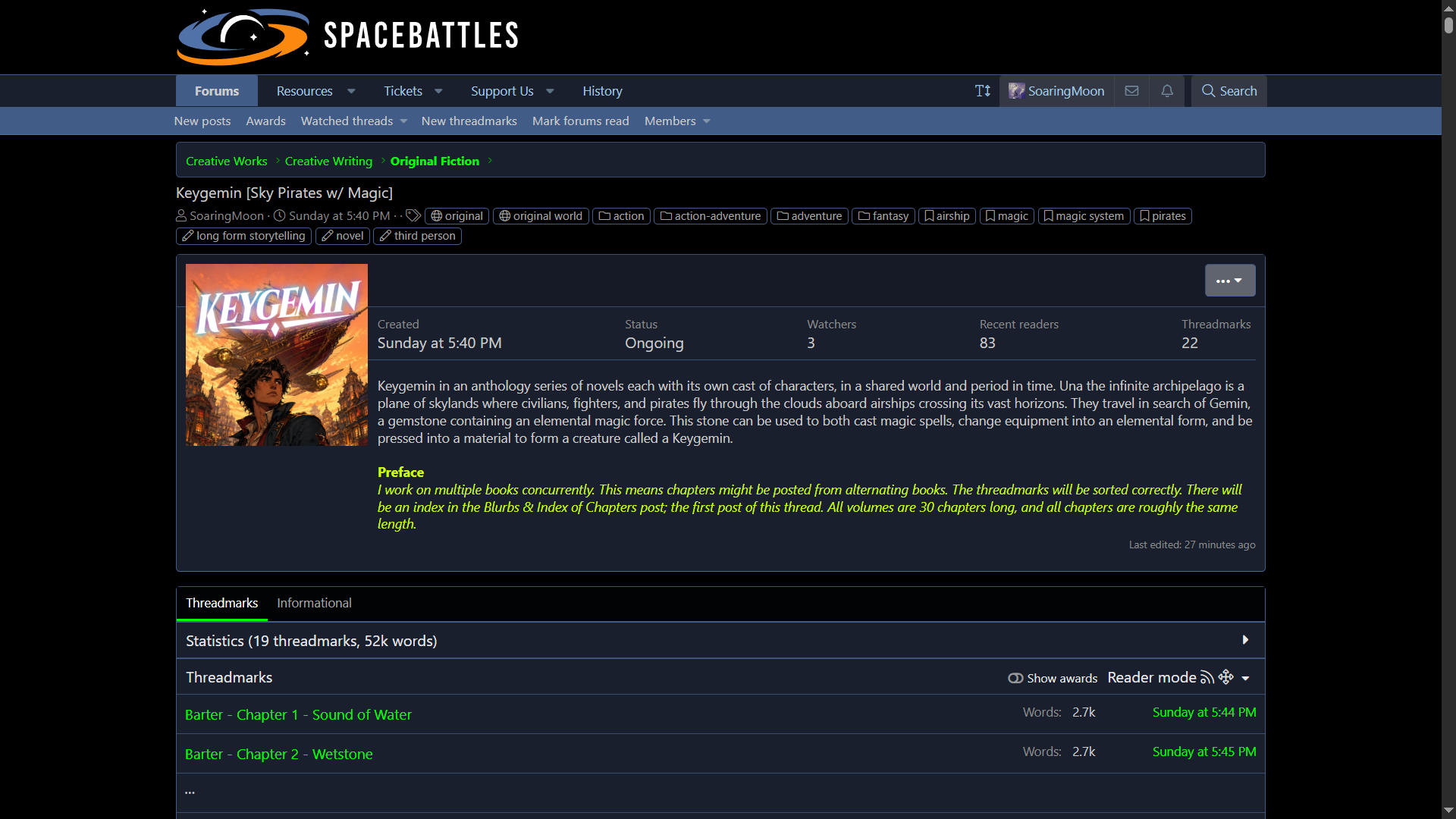Select the 'magic system' tag
The height and width of the screenshot is (819, 1456).
click(x=1084, y=216)
